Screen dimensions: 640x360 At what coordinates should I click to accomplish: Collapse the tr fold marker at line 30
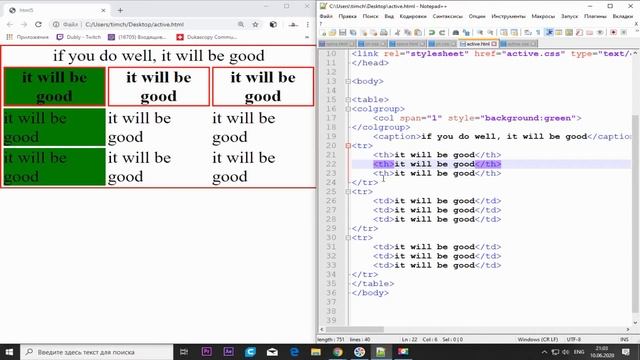(x=348, y=238)
